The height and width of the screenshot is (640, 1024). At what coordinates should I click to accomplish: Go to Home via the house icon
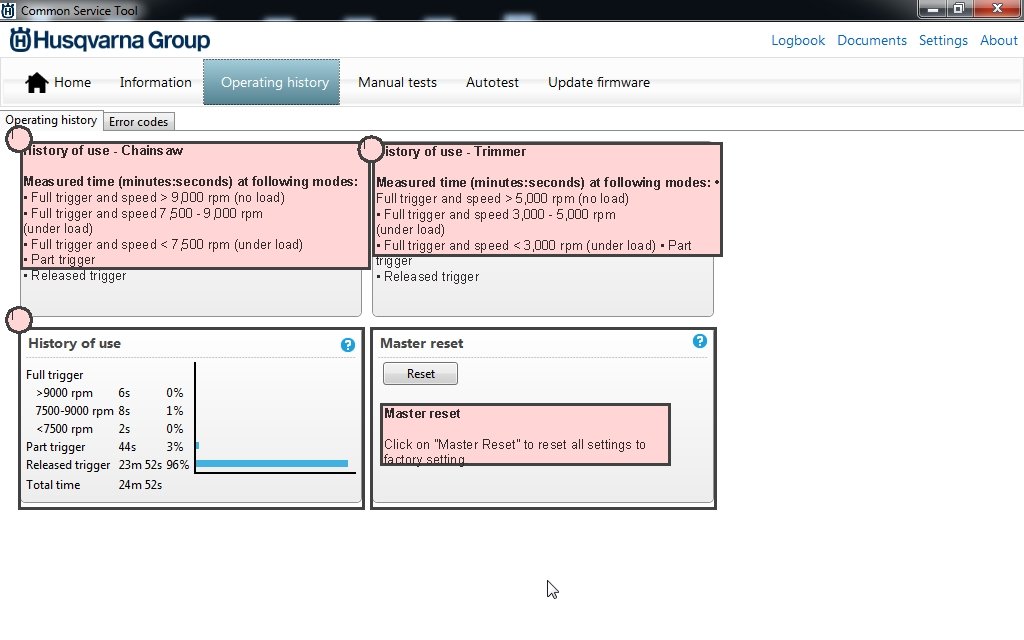coord(37,83)
